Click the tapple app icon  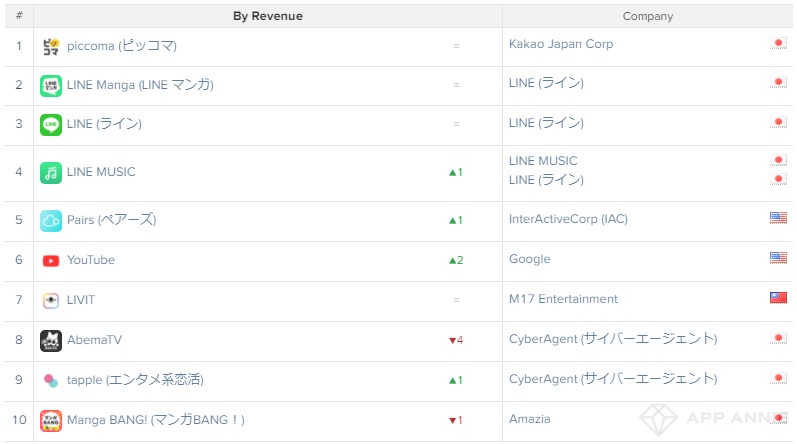[51, 380]
